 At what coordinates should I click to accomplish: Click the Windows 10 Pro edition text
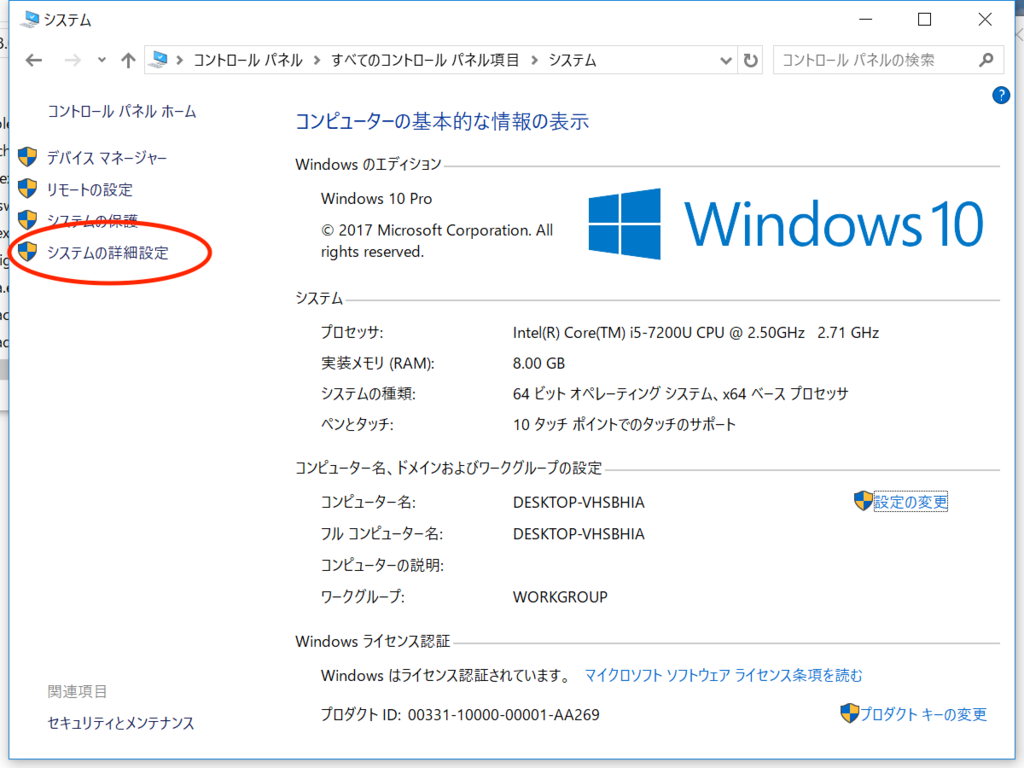pos(376,199)
